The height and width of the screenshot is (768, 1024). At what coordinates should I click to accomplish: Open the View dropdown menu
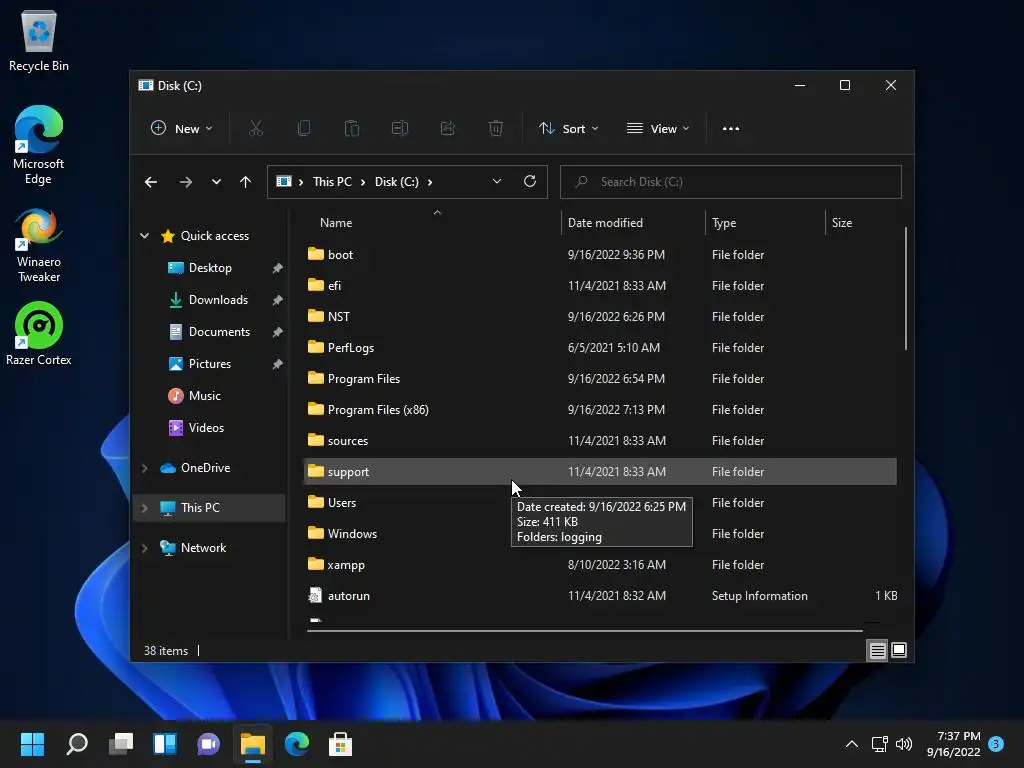tap(658, 129)
